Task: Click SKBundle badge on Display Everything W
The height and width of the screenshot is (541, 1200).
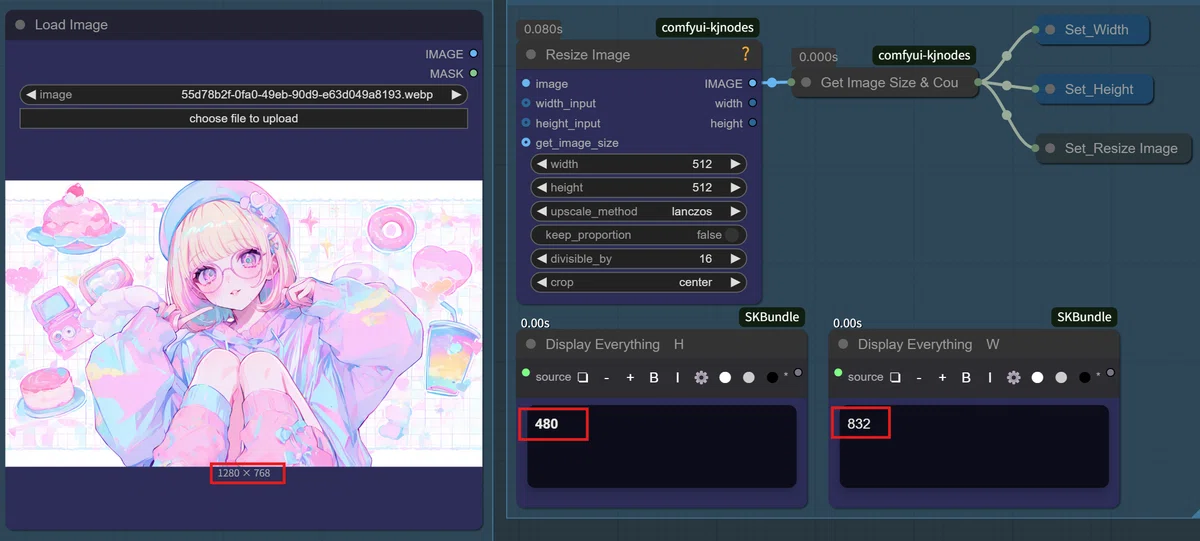Action: click(1084, 317)
